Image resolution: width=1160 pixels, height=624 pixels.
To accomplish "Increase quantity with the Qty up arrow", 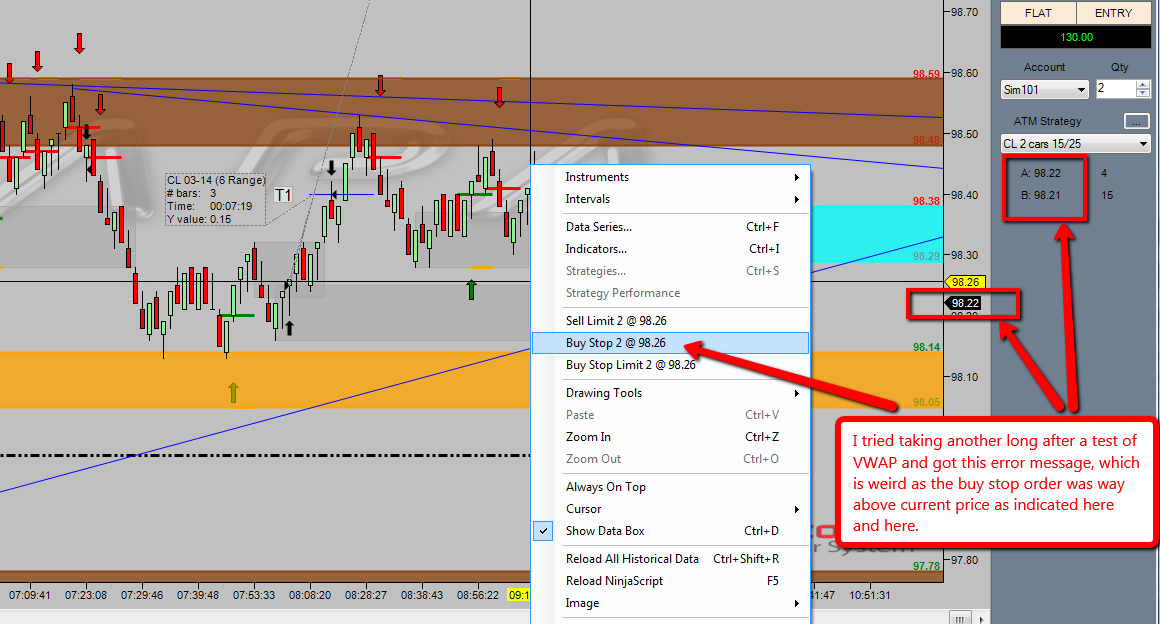I will coord(1143,84).
